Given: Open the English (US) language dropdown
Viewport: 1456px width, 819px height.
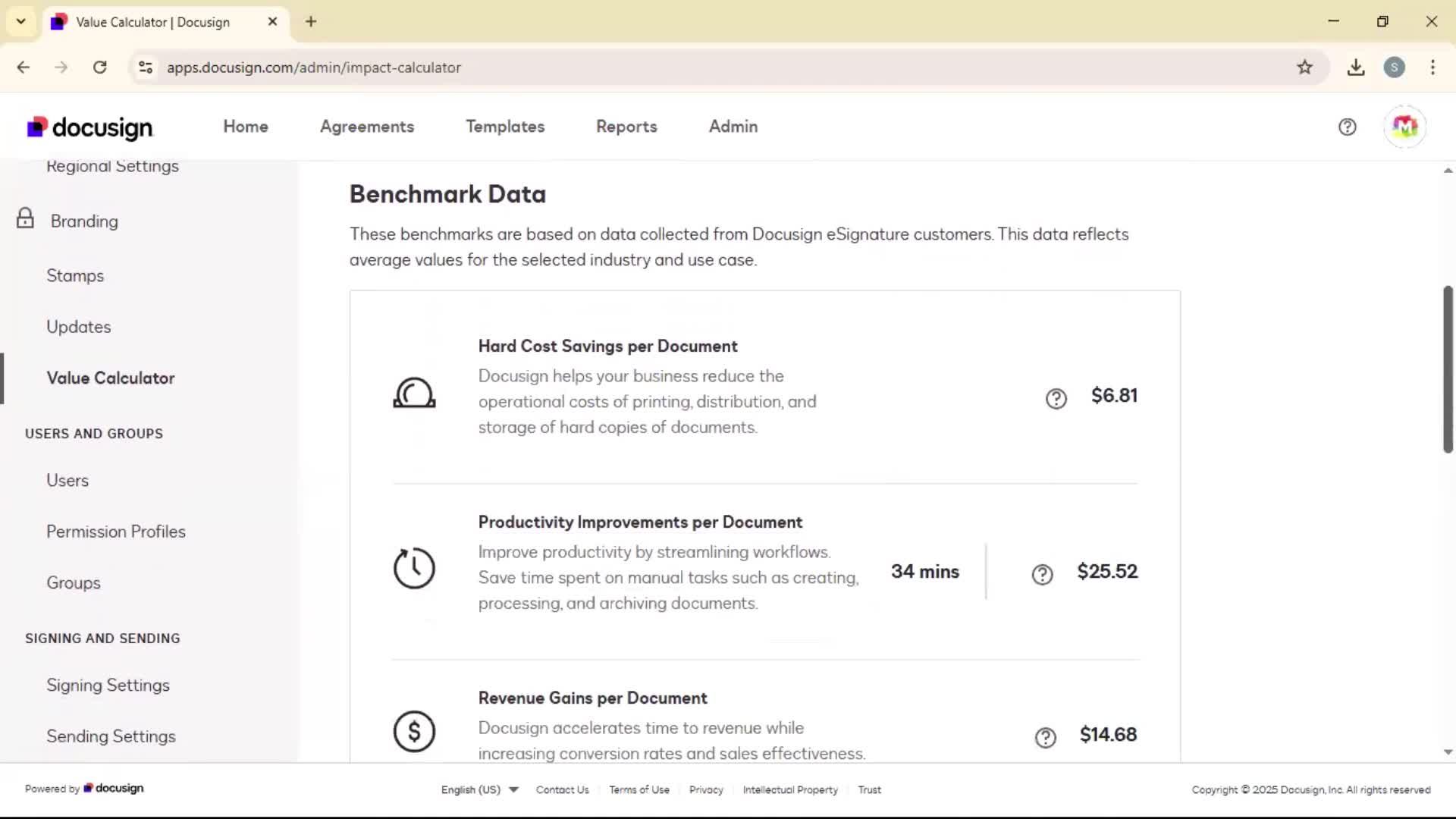Looking at the screenshot, I should point(479,789).
